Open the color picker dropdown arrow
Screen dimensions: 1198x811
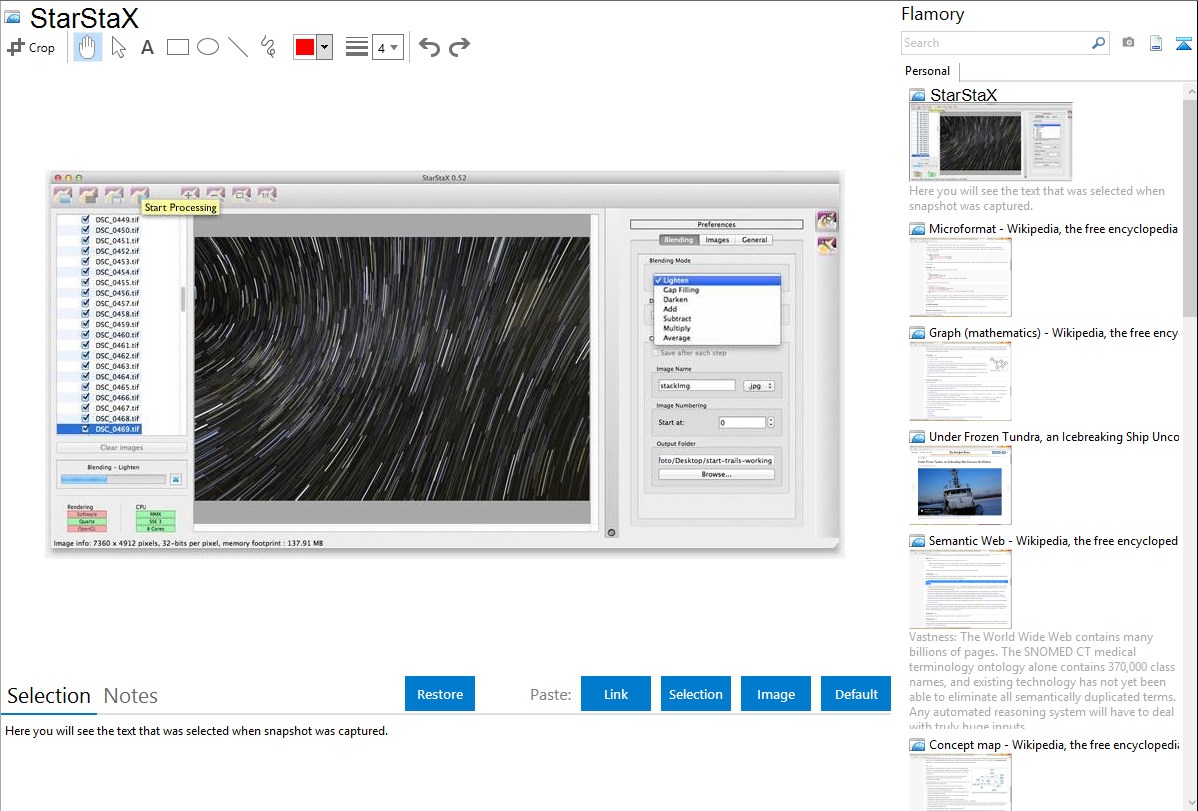(x=324, y=47)
